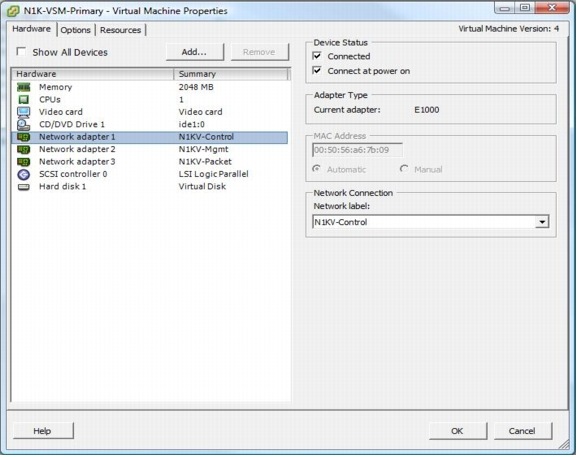
Task: Click the CPUs chip icon
Action: pos(24,100)
